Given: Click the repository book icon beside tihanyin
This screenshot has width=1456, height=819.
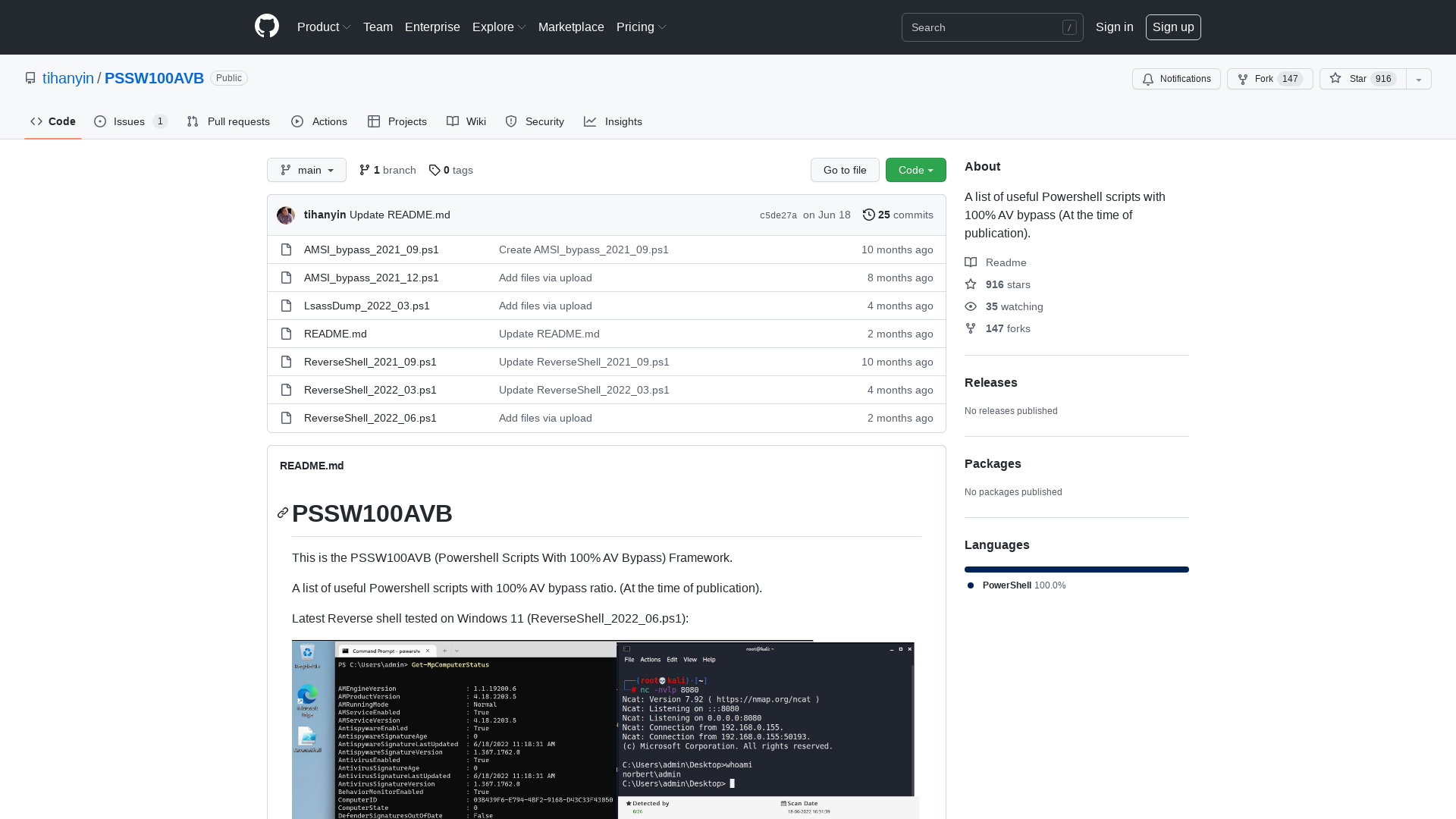Looking at the screenshot, I should (x=30, y=78).
